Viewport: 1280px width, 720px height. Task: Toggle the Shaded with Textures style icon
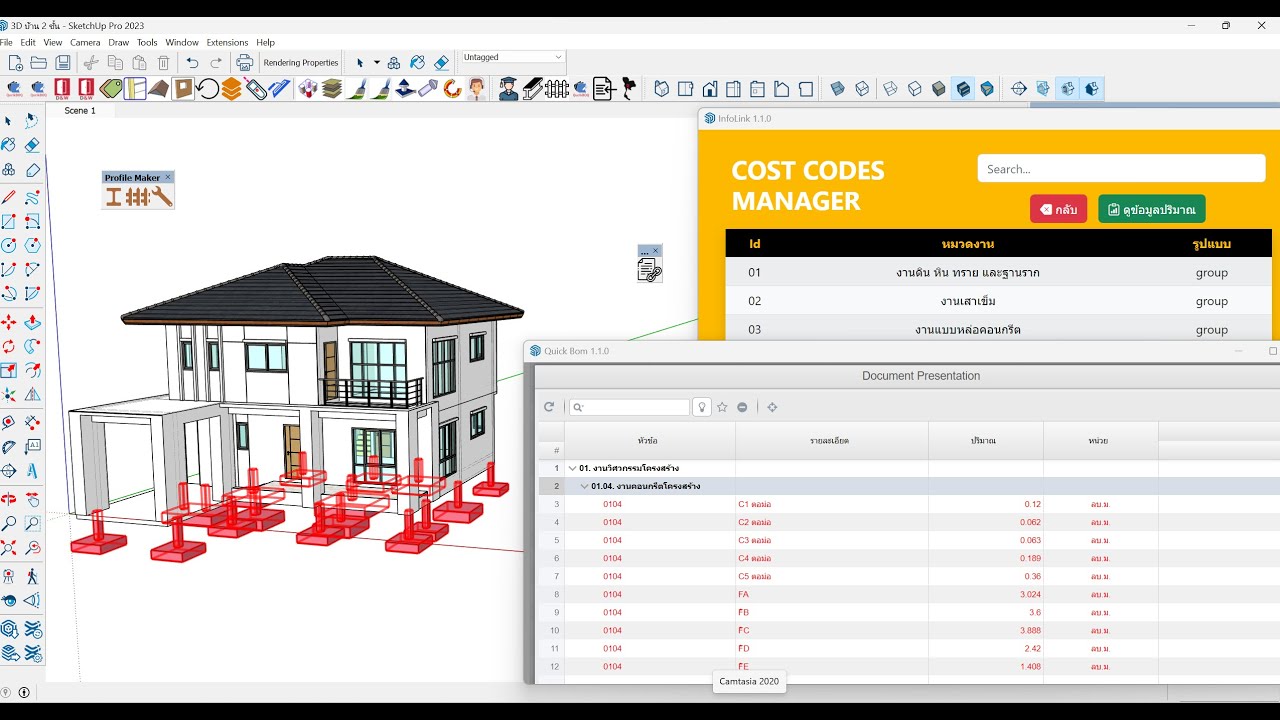click(x=963, y=89)
